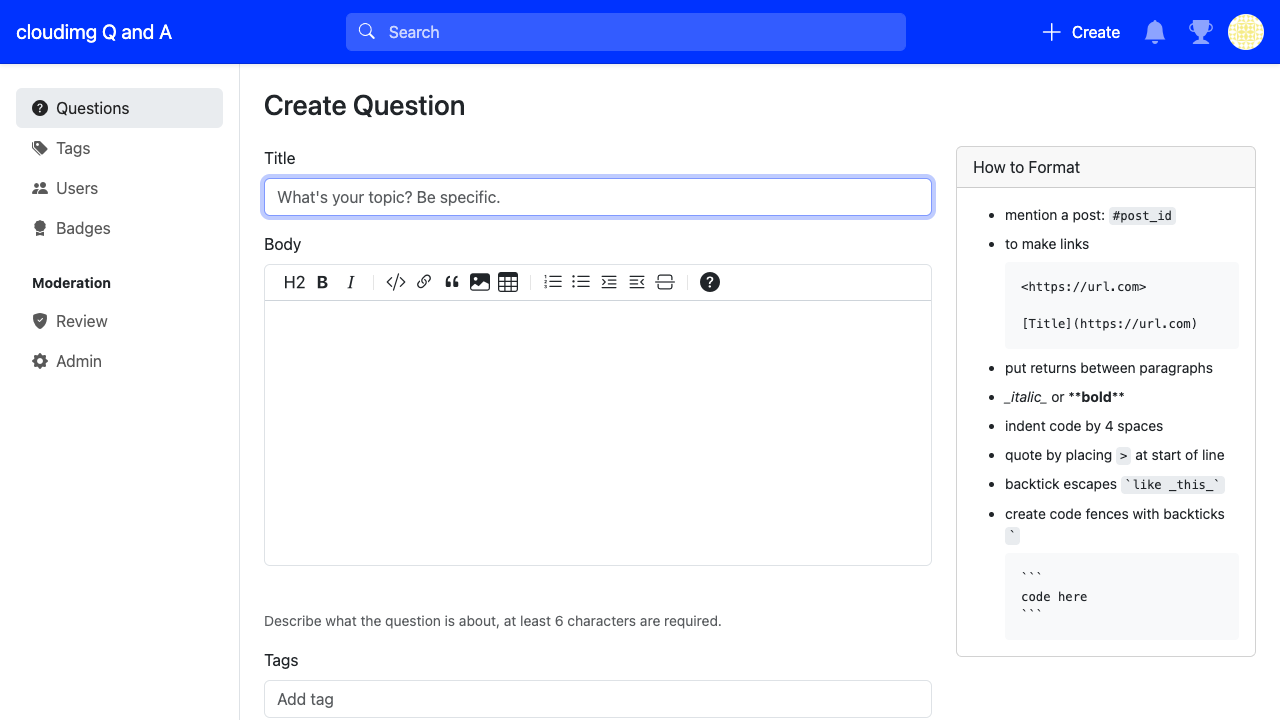
Task: Open the achievements trophy icon
Action: coord(1200,32)
